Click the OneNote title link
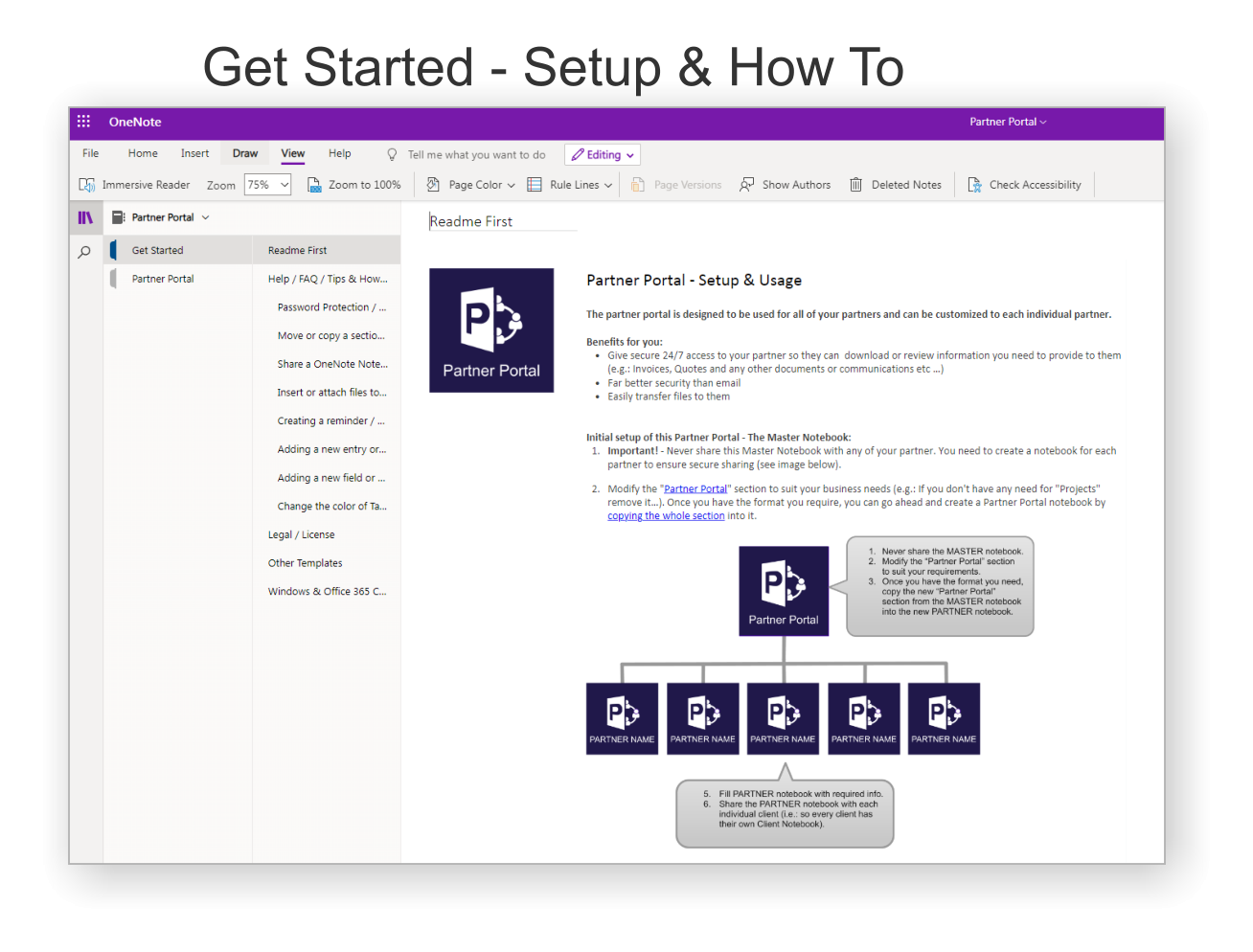 click(x=135, y=122)
